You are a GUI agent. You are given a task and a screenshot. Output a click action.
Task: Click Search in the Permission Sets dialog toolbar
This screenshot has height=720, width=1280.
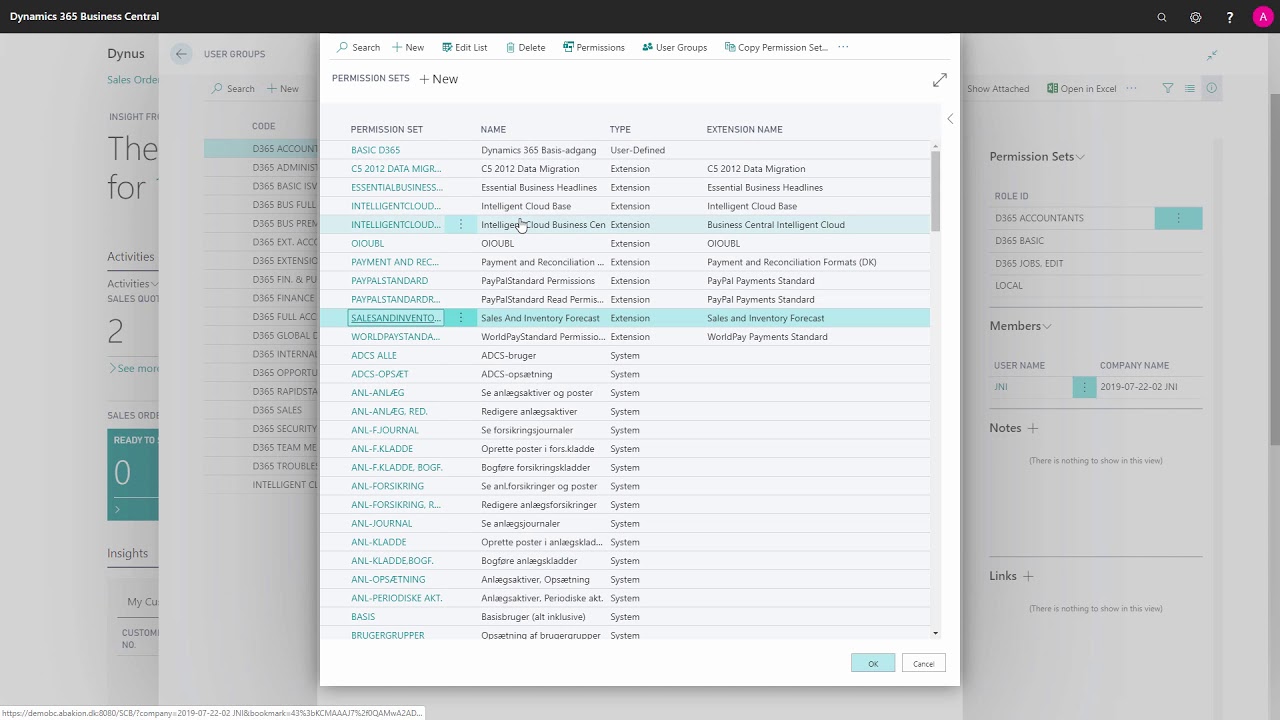coord(359,47)
